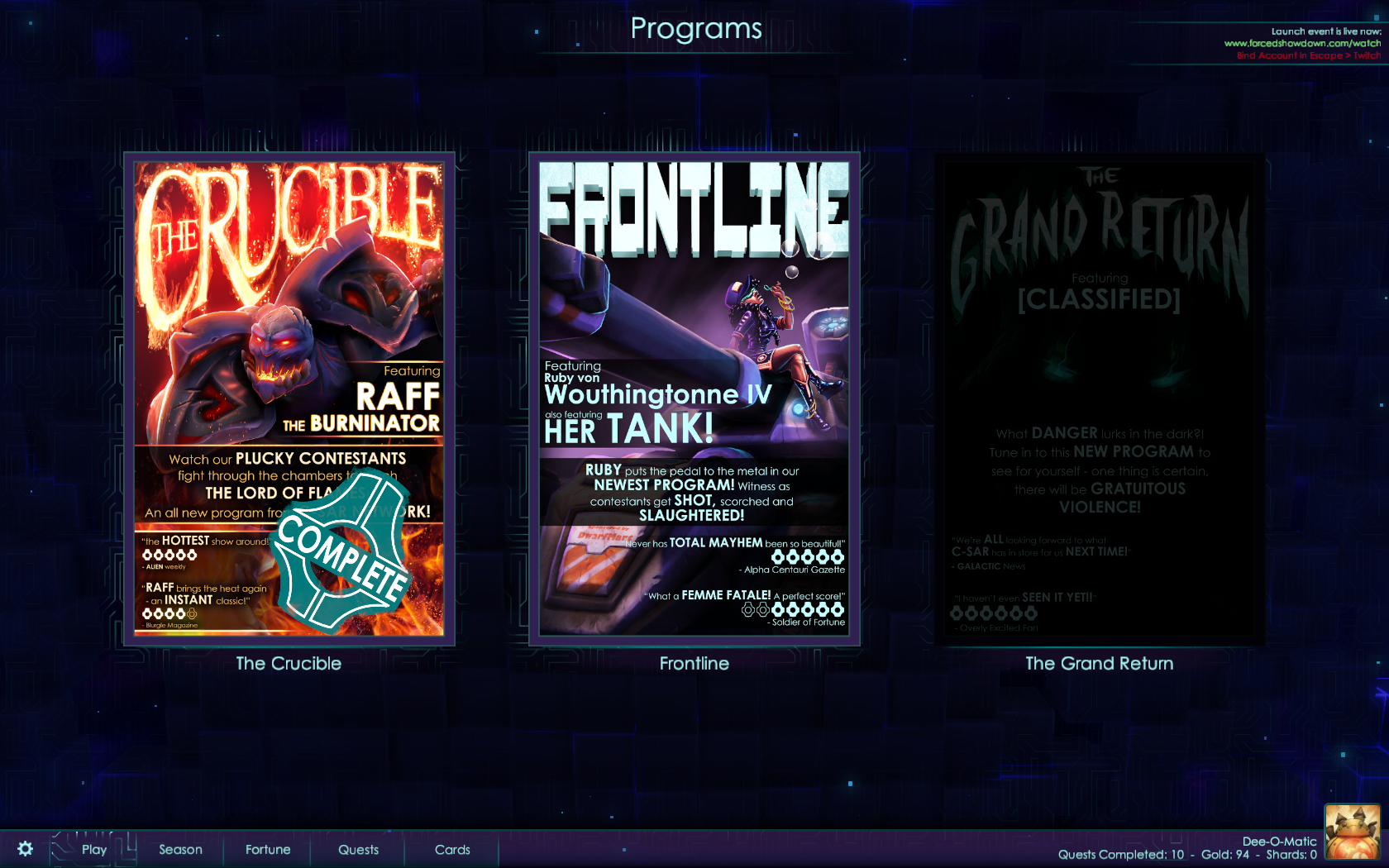
Task: Switch to the Fortune tab
Action: point(268,849)
